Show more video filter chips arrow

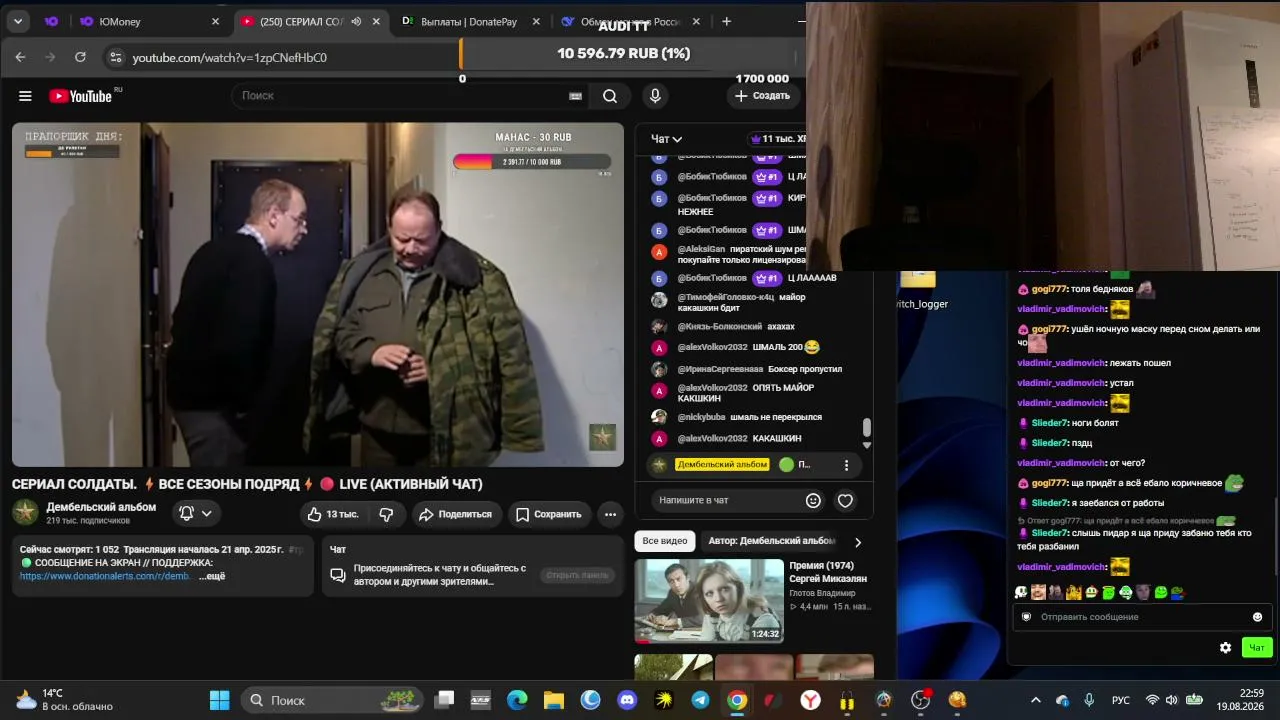857,541
